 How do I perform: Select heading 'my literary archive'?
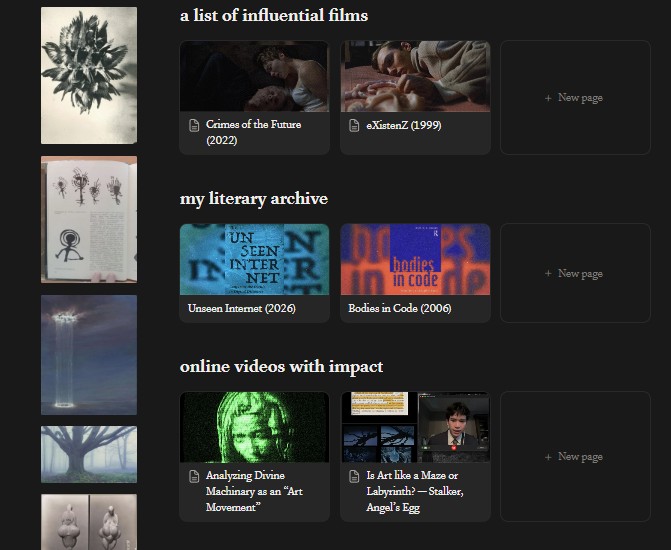pos(254,199)
